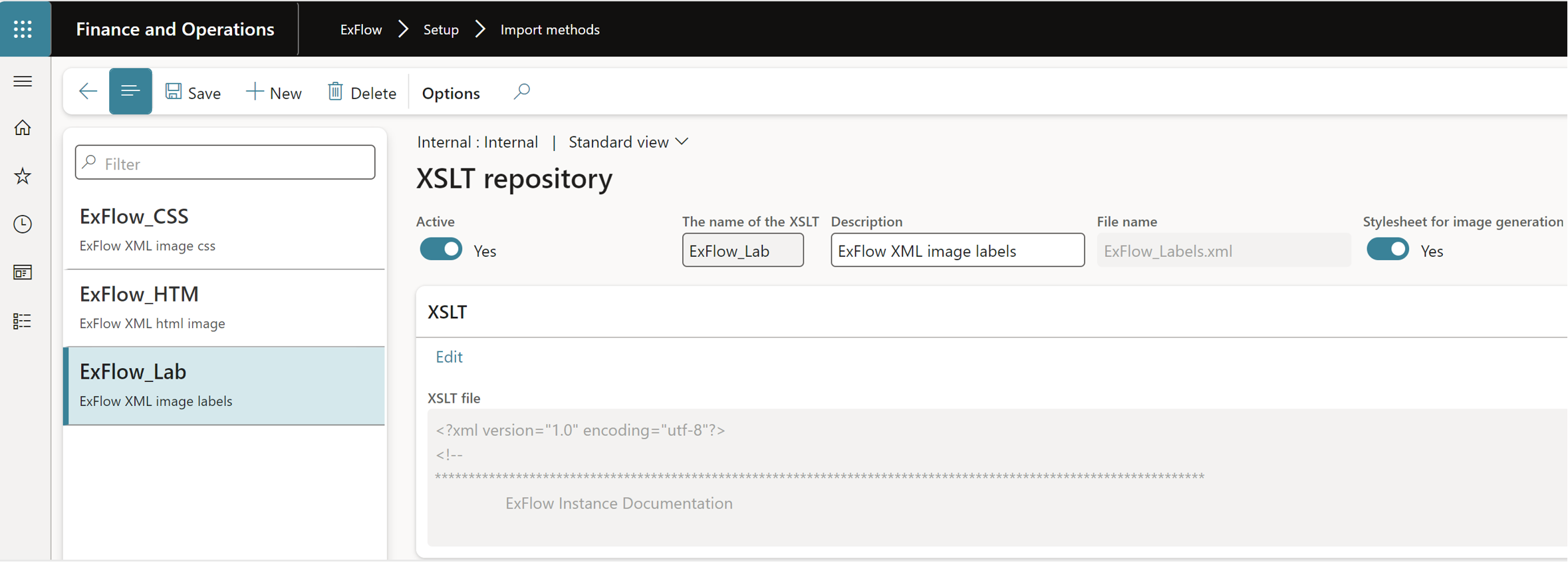Select the ExFlow_CSS list entry
The height and width of the screenshot is (563, 1568).
coord(225,230)
